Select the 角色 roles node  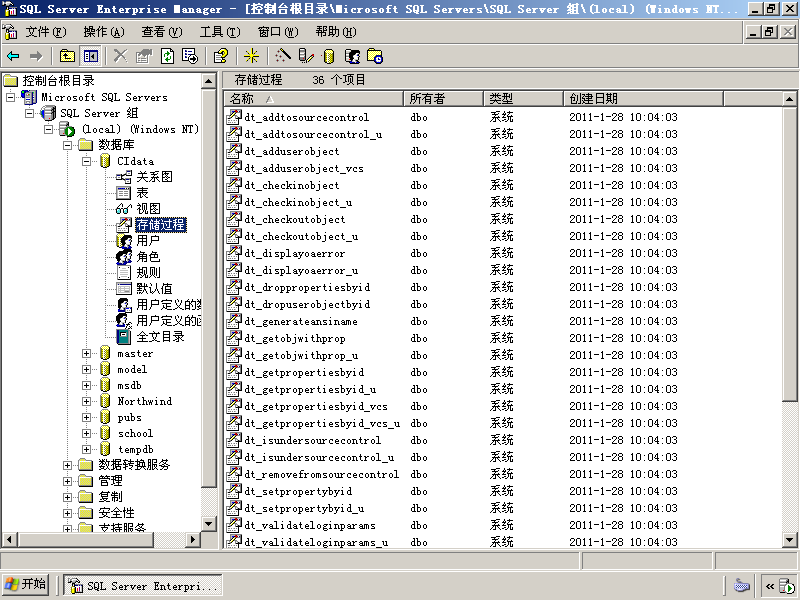pyautogui.click(x=148, y=257)
